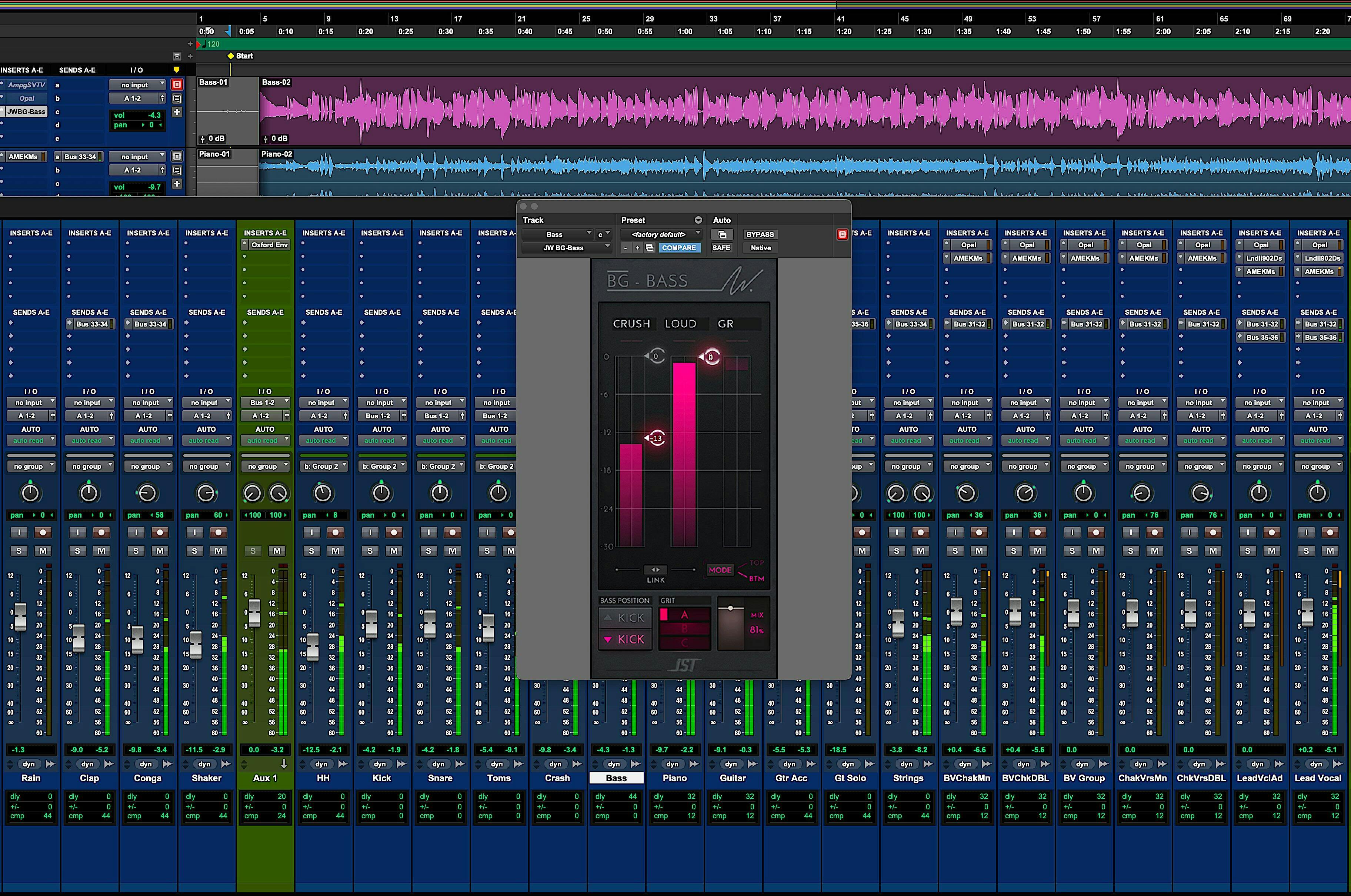
Task: Click the COMPARE button
Action: pyautogui.click(x=678, y=248)
